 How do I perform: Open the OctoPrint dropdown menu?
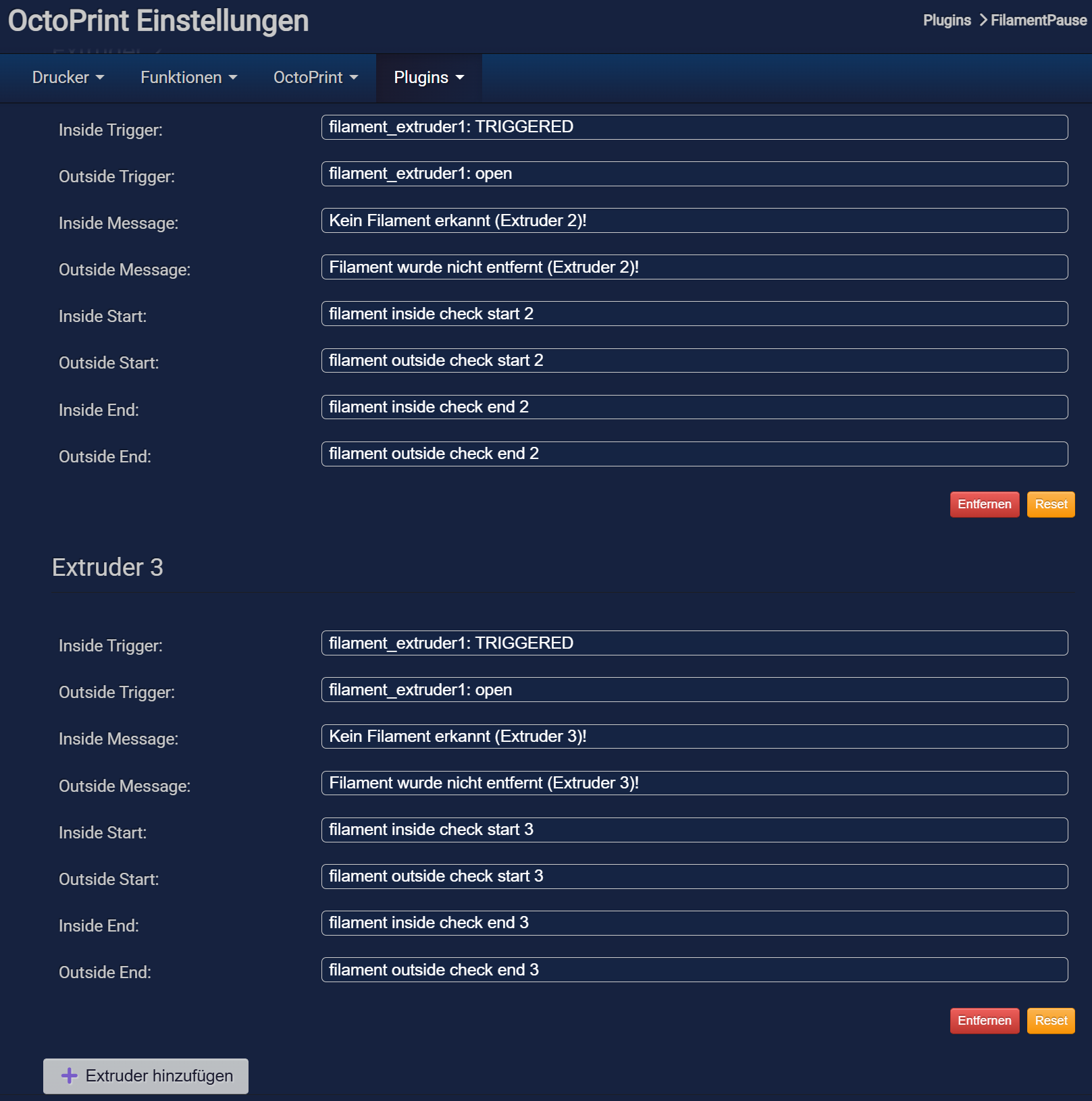315,78
